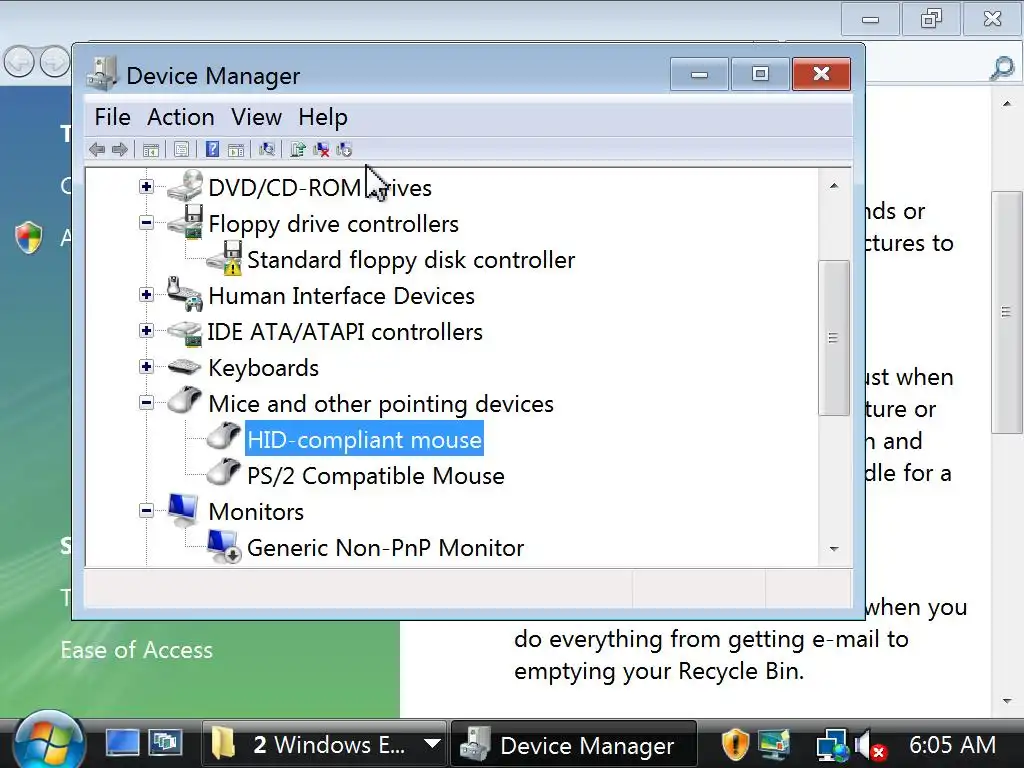The image size is (1024, 768).
Task: Open the View menu
Action: 256,117
